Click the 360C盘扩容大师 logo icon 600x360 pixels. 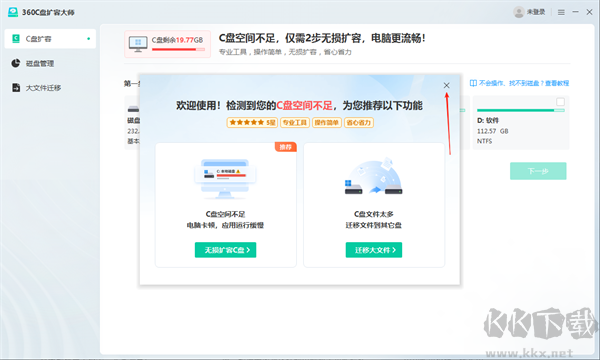click(x=13, y=12)
